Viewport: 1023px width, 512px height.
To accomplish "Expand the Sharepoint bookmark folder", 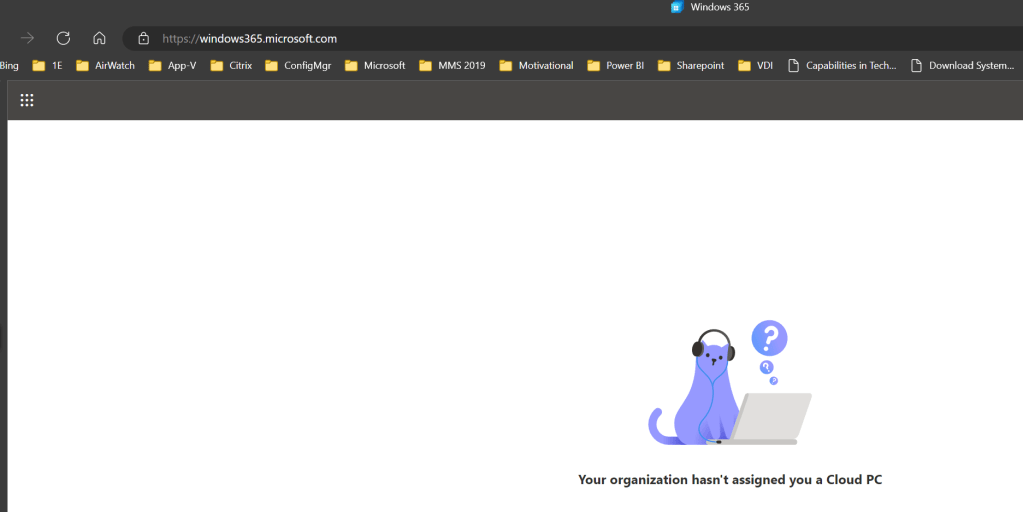I will 690,66.
